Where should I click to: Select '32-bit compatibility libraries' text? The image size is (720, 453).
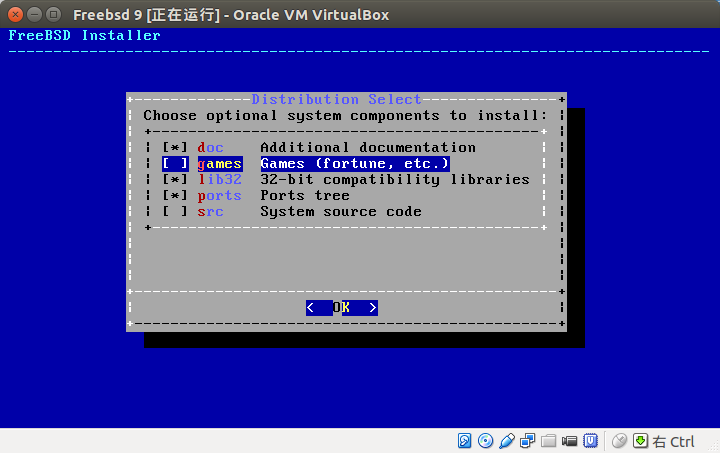pos(395,179)
